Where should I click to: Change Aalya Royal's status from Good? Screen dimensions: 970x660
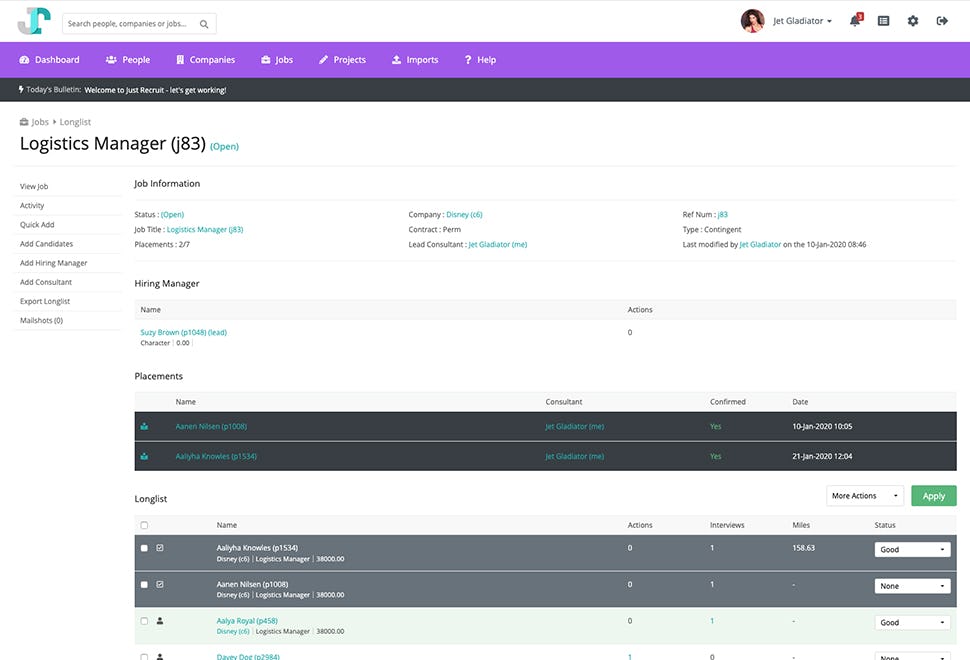(x=911, y=622)
